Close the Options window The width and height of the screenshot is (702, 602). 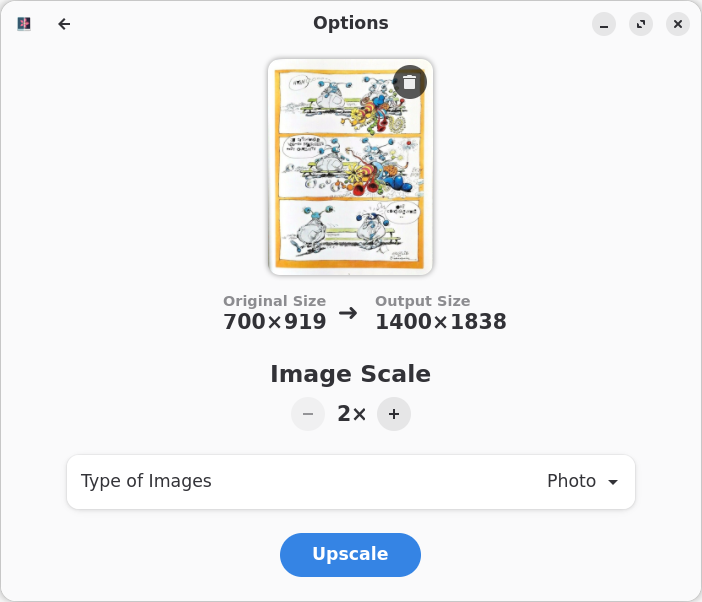[x=678, y=24]
